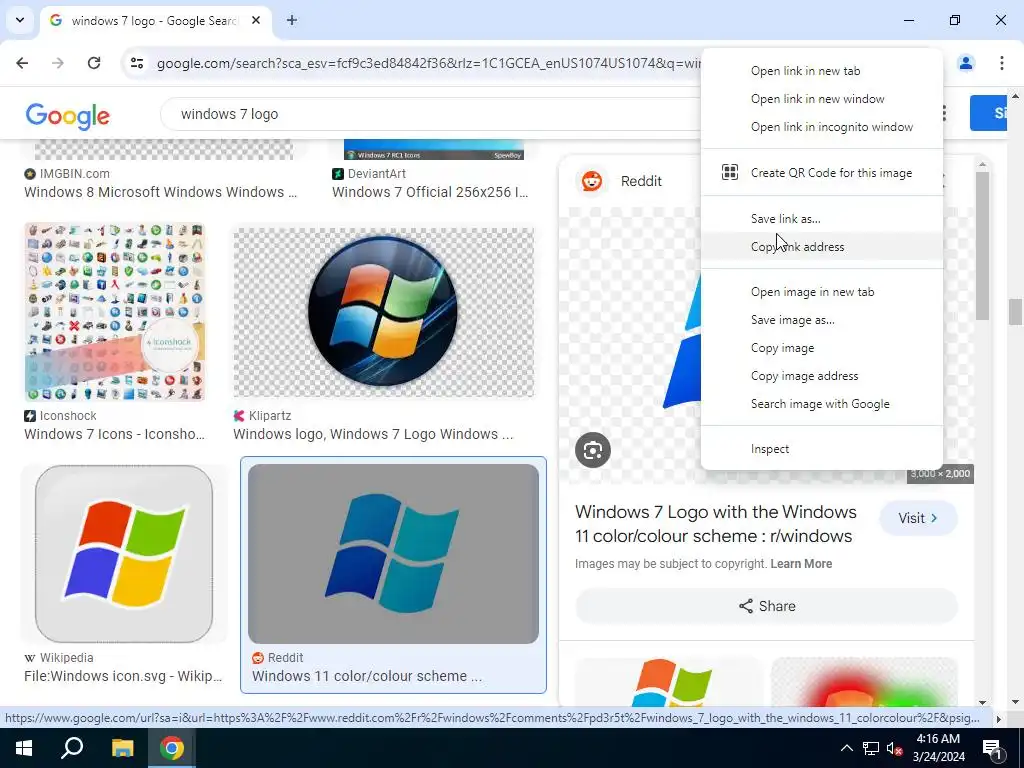Click the Visit button in preview panel
Viewport: 1024px width, 768px height.
pyautogui.click(x=918, y=518)
